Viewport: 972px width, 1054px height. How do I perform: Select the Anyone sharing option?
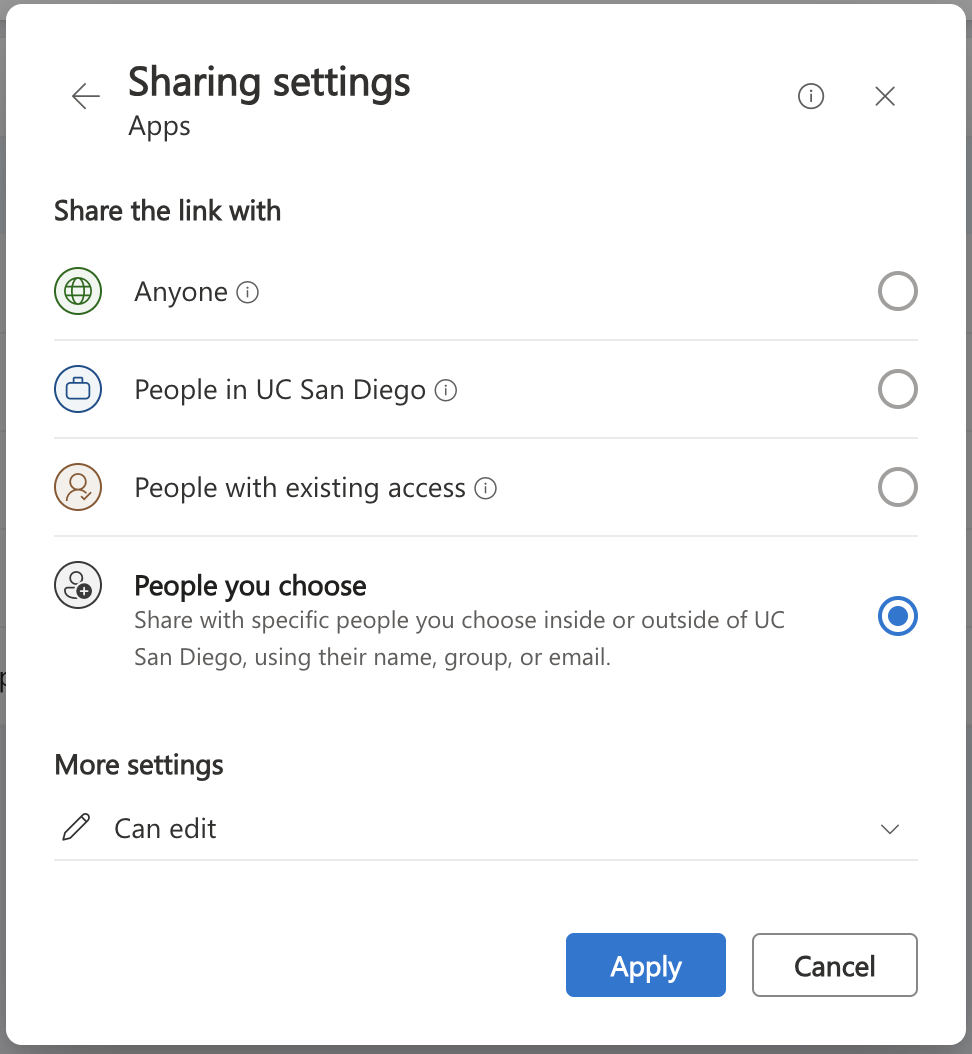897,291
